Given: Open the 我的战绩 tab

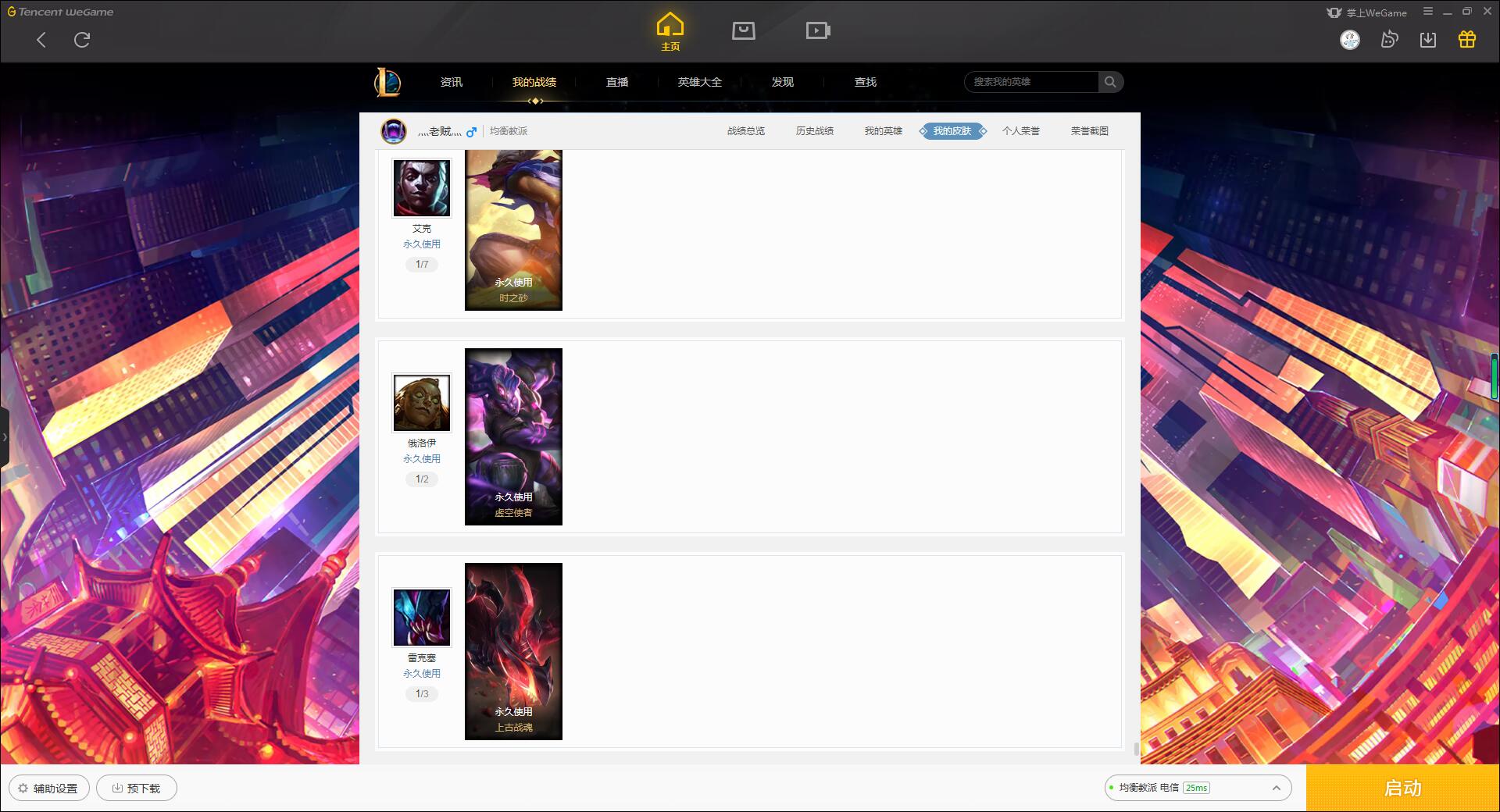Looking at the screenshot, I should click(x=534, y=82).
